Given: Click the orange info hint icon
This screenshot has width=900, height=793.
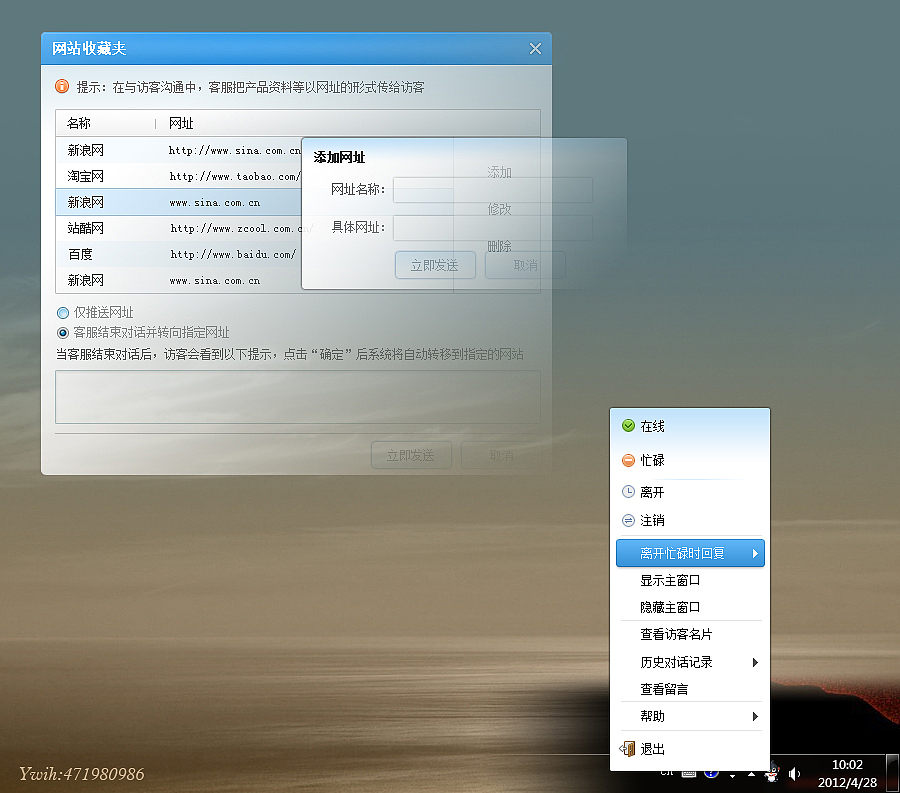Looking at the screenshot, I should pyautogui.click(x=62, y=87).
